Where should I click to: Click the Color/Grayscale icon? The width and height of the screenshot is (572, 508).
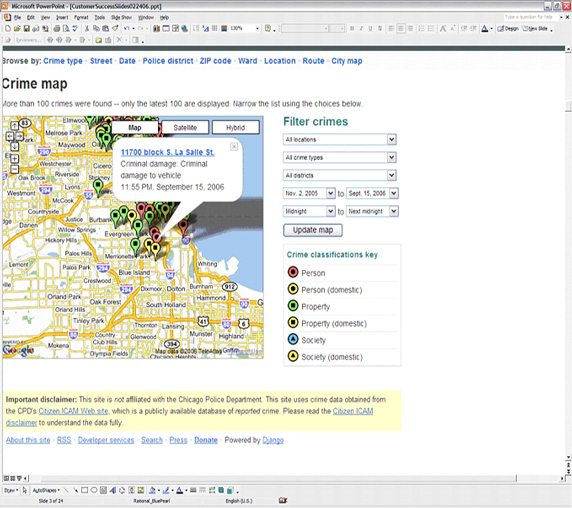pyautogui.click(x=224, y=28)
